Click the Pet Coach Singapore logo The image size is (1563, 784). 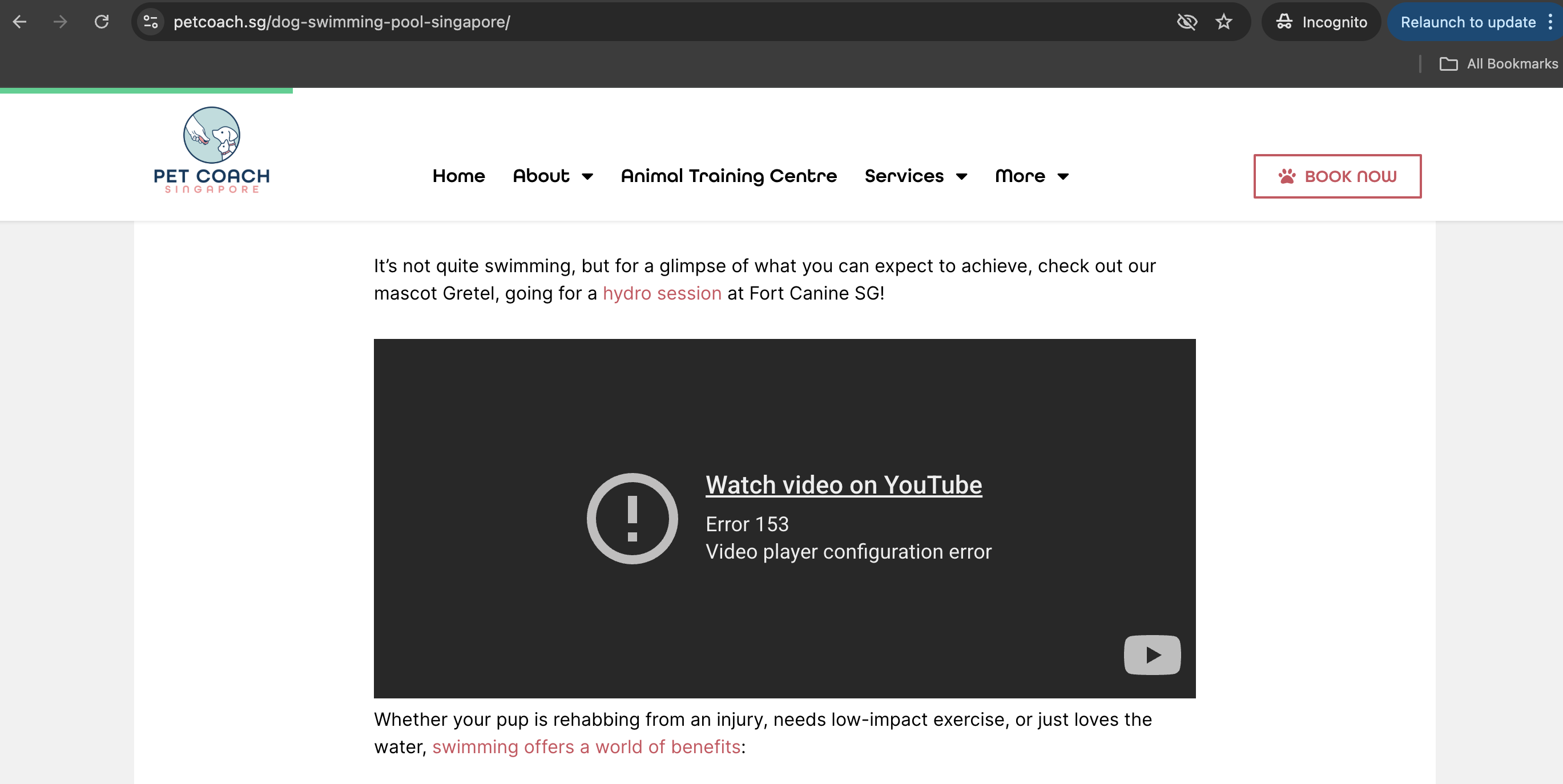click(x=211, y=149)
